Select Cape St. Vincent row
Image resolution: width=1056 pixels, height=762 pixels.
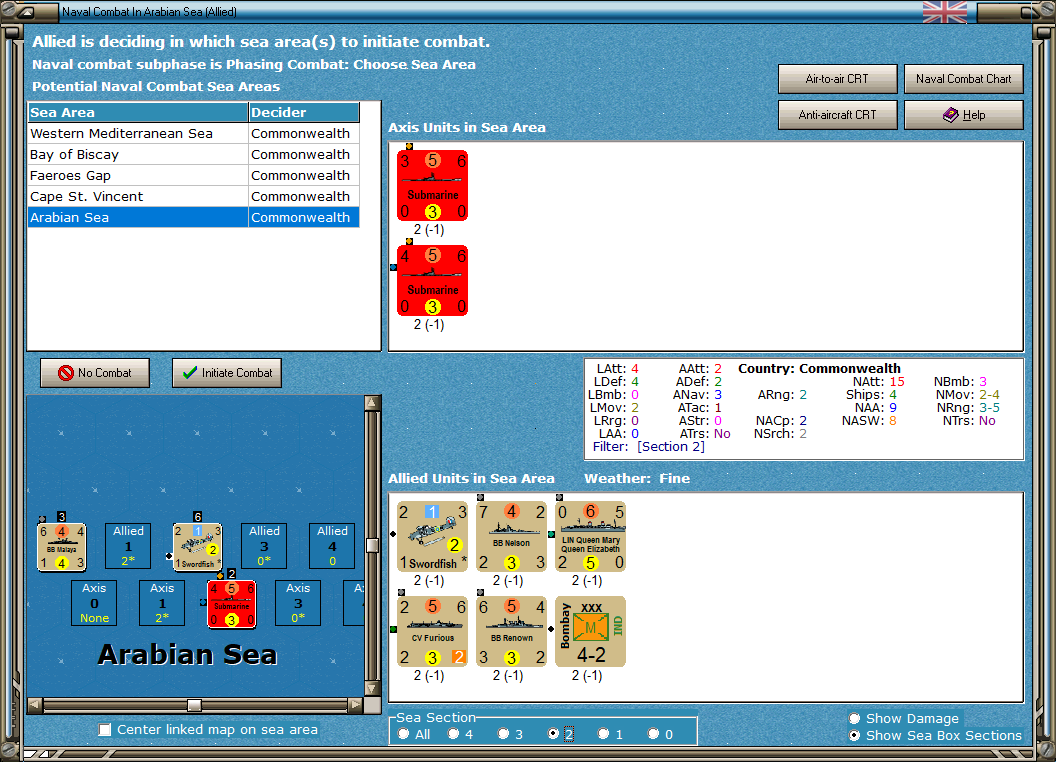point(193,196)
